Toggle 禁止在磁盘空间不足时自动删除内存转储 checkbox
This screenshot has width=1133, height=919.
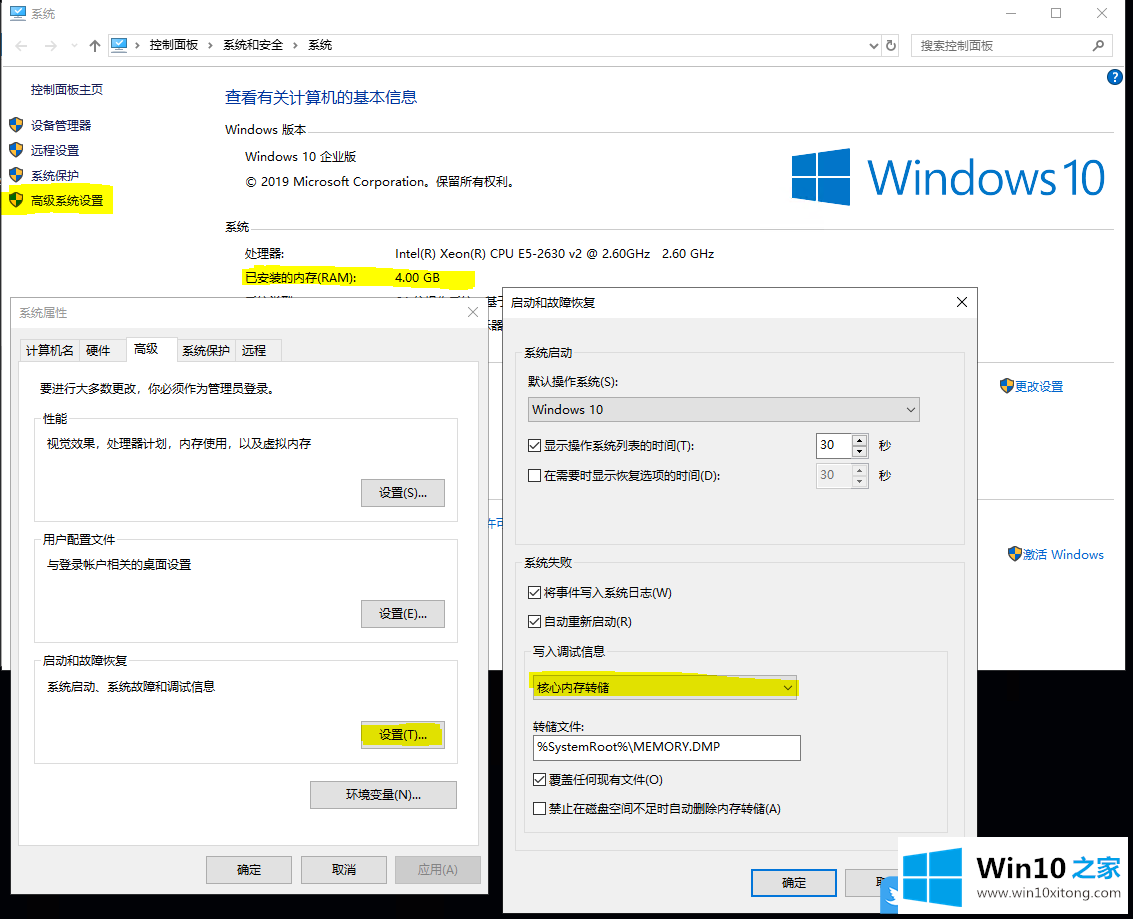[x=539, y=808]
